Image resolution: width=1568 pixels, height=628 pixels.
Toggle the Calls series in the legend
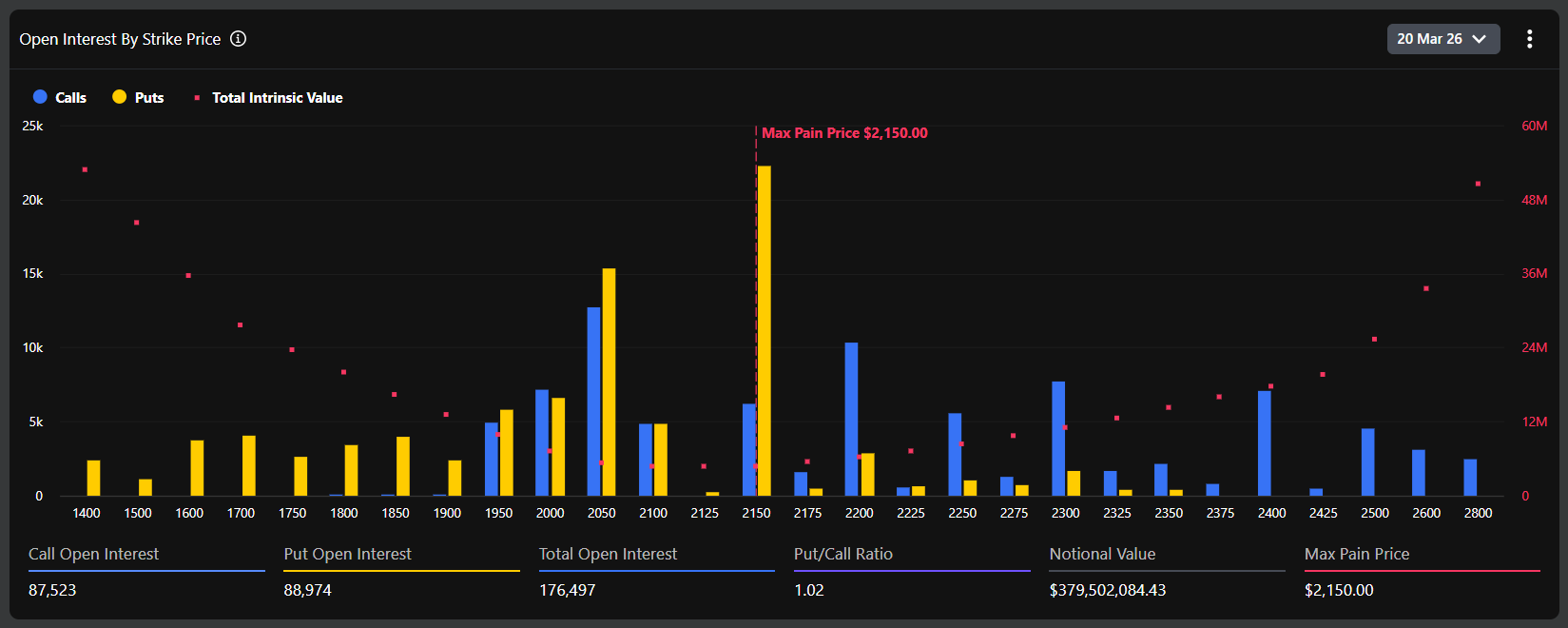(x=70, y=97)
